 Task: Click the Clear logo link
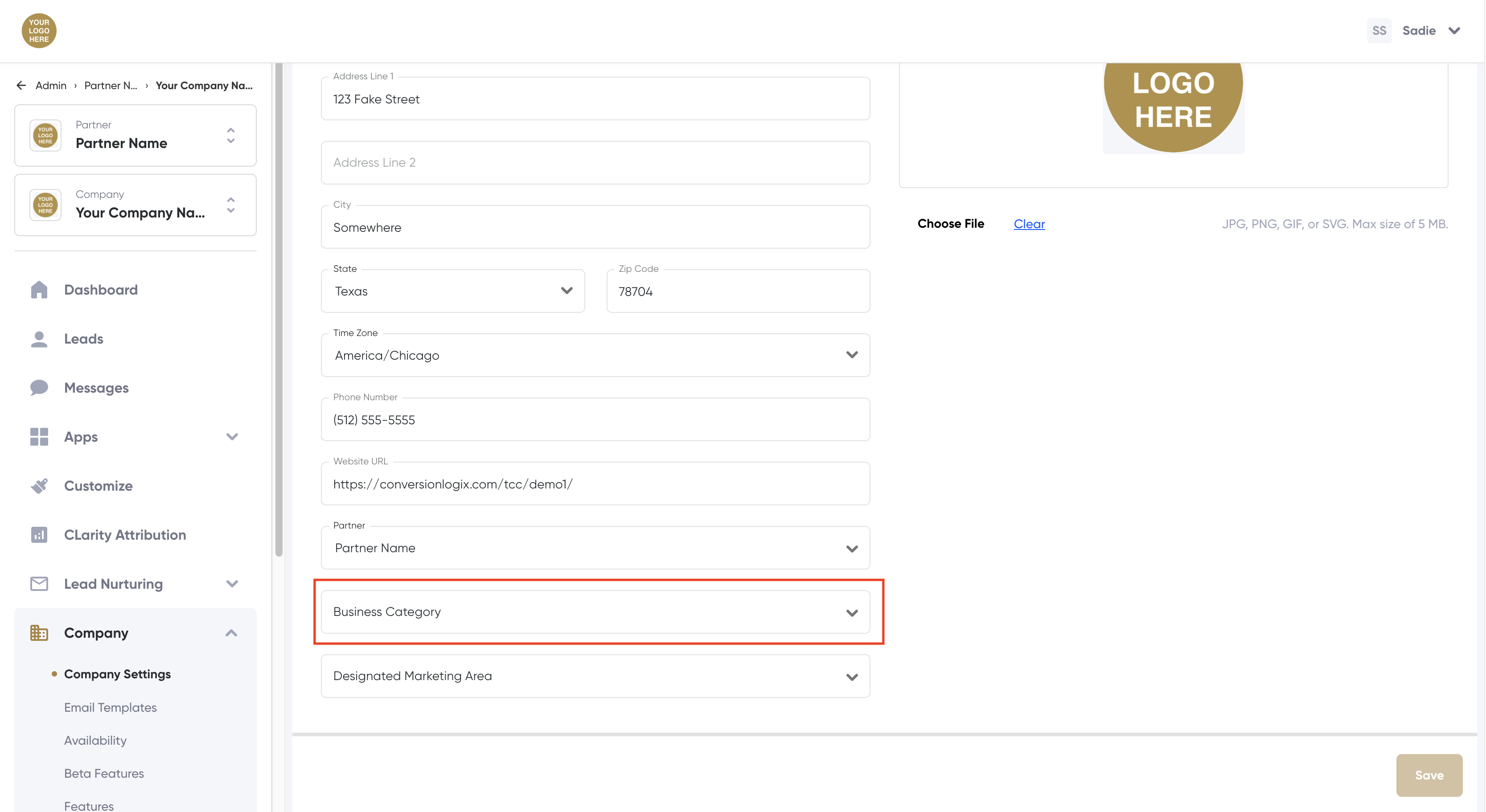coord(1029,224)
